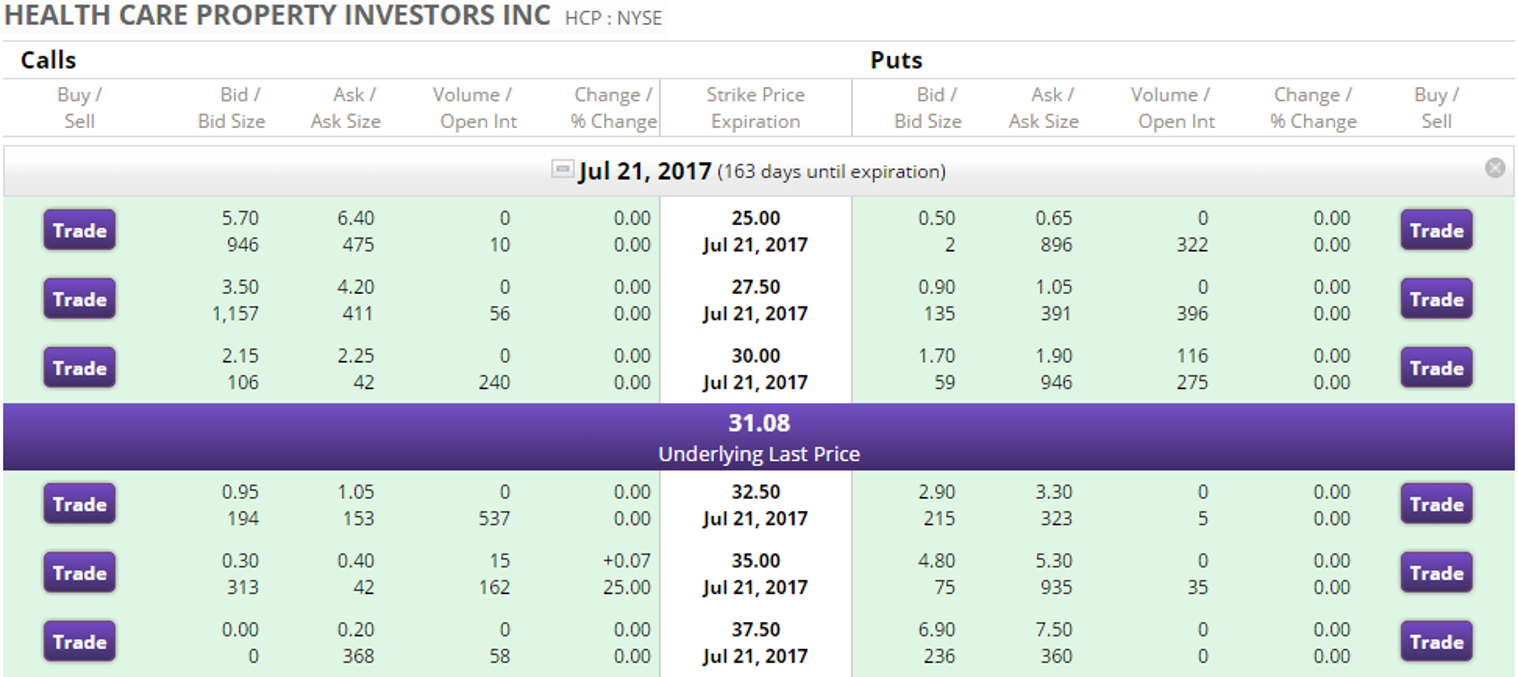Click the 31.08 Underlying Last Price bar
Screen dimensions: 1518x677
click(759, 437)
